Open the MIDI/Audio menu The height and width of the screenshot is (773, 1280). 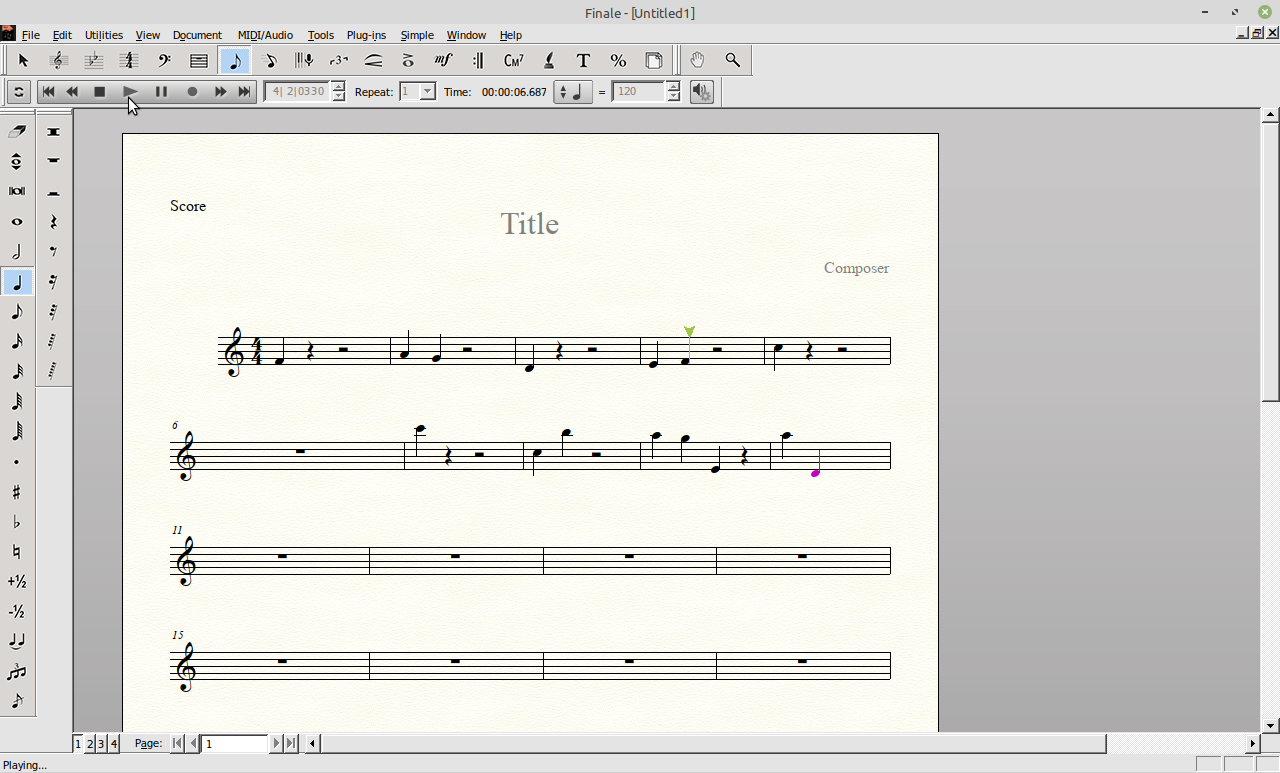pyautogui.click(x=265, y=35)
